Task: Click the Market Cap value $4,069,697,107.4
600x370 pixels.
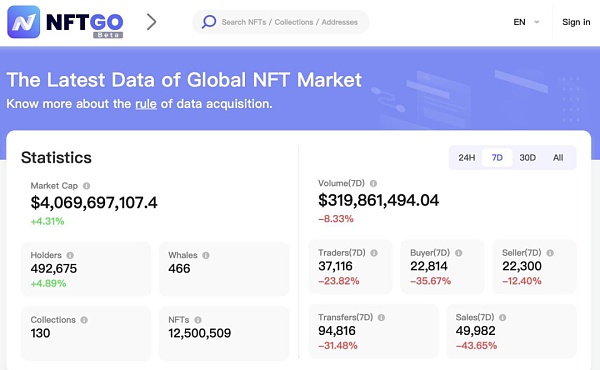Action: click(94, 203)
